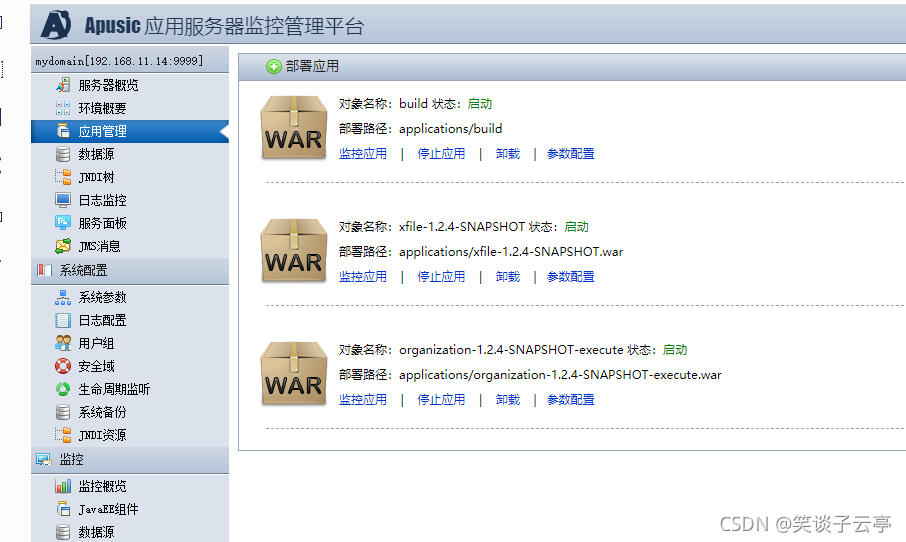This screenshot has width=906, height=542.
Task: Click the mydomain[192.168.11.14:9999] domain header
Action: pyautogui.click(x=130, y=60)
